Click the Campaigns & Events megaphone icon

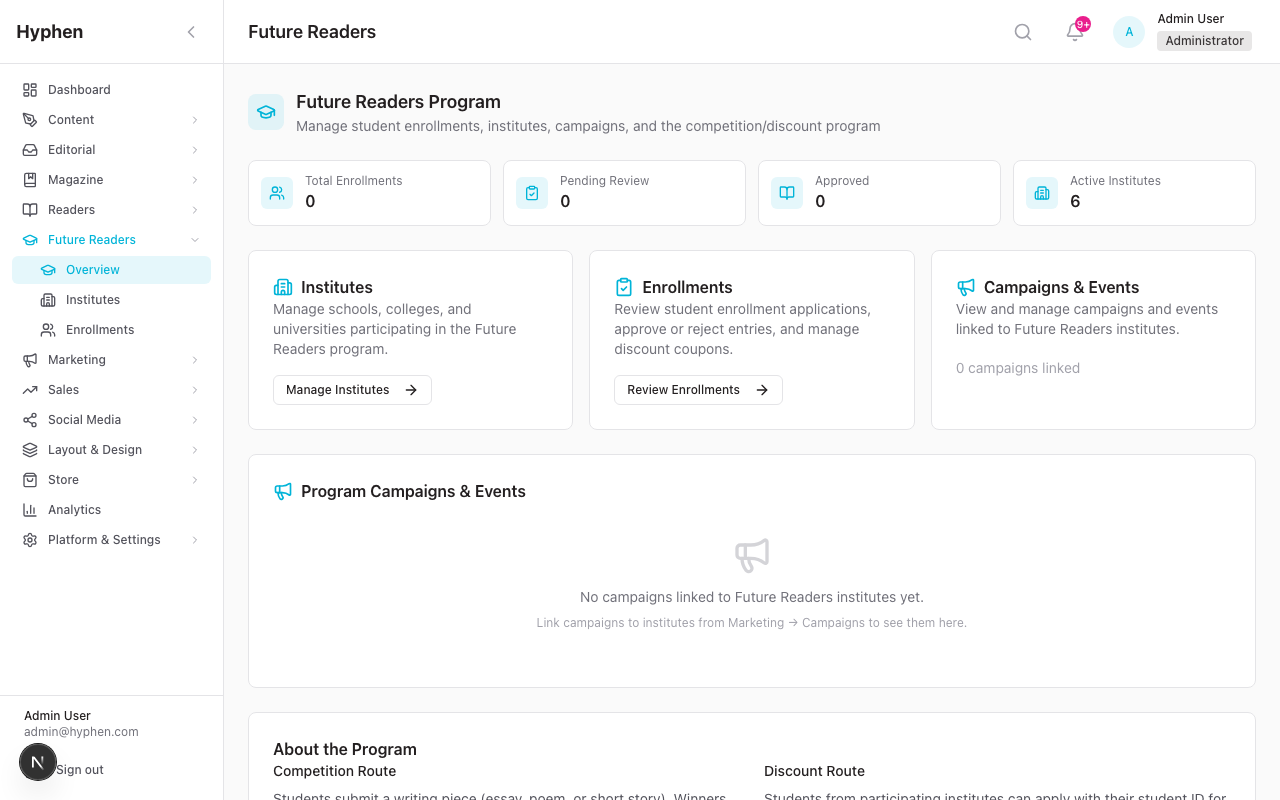pos(965,287)
